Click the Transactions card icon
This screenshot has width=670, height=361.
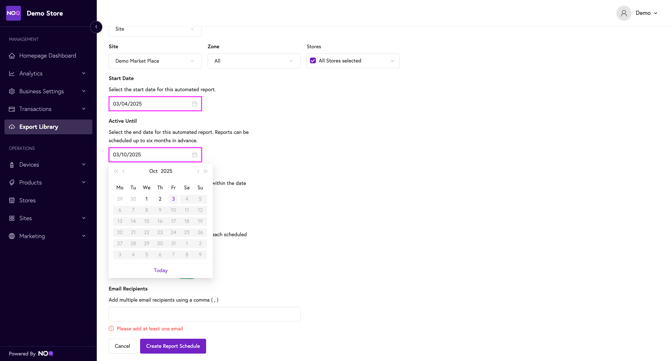tap(12, 109)
